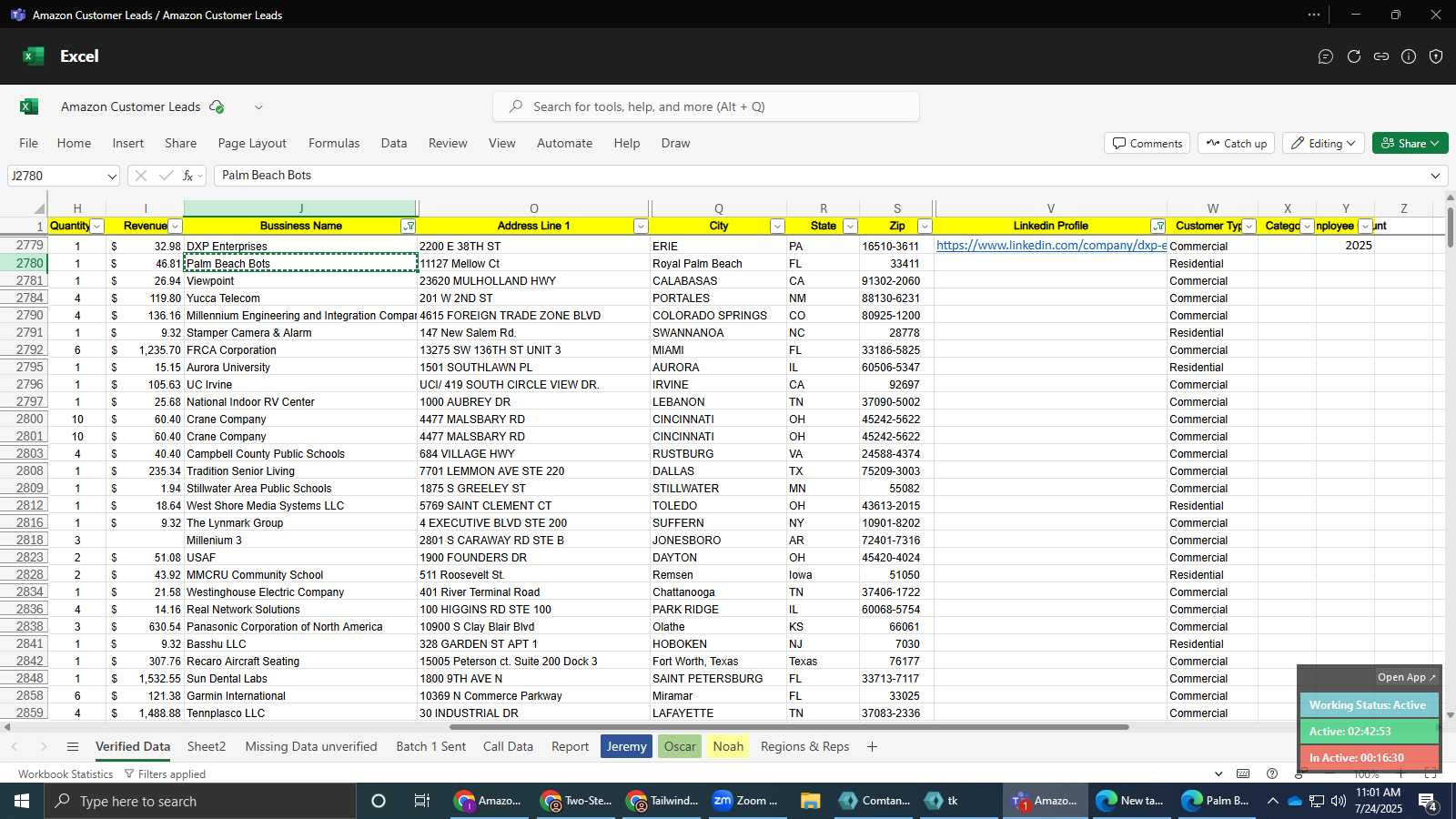Open the DXP linkedin.com company link

[x=1051, y=246]
